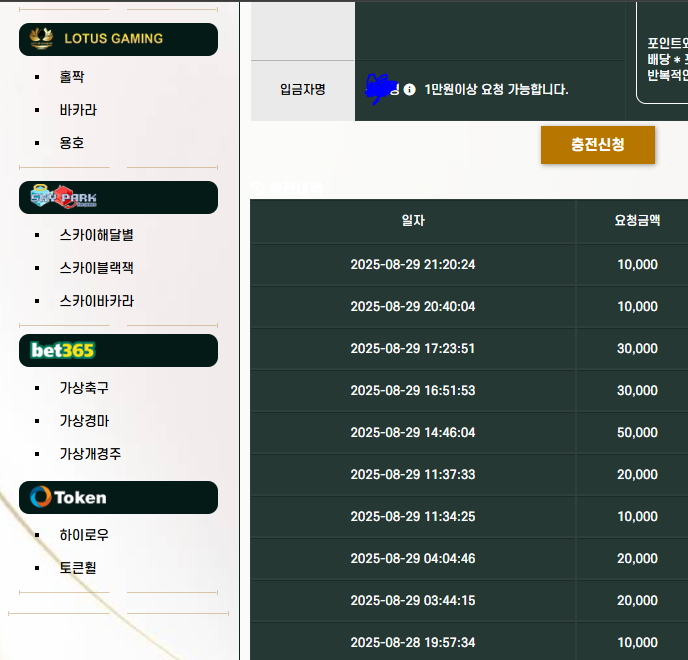688x660 pixels.
Task: Click the 20,000 amount in the 11:37:33 row
Action: coord(638,474)
